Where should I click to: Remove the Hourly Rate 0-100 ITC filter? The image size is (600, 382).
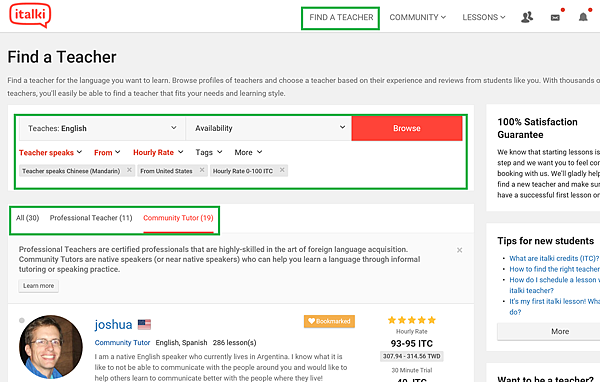click(x=282, y=170)
